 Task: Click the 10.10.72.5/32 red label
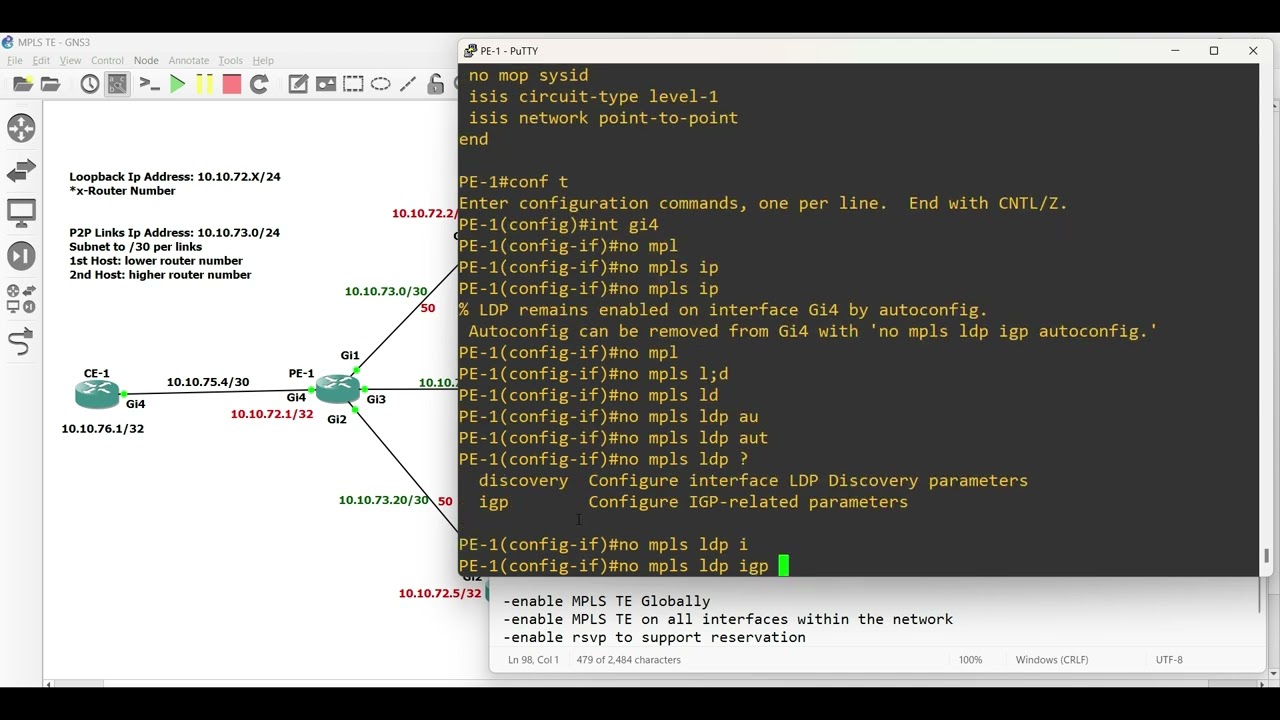point(440,593)
